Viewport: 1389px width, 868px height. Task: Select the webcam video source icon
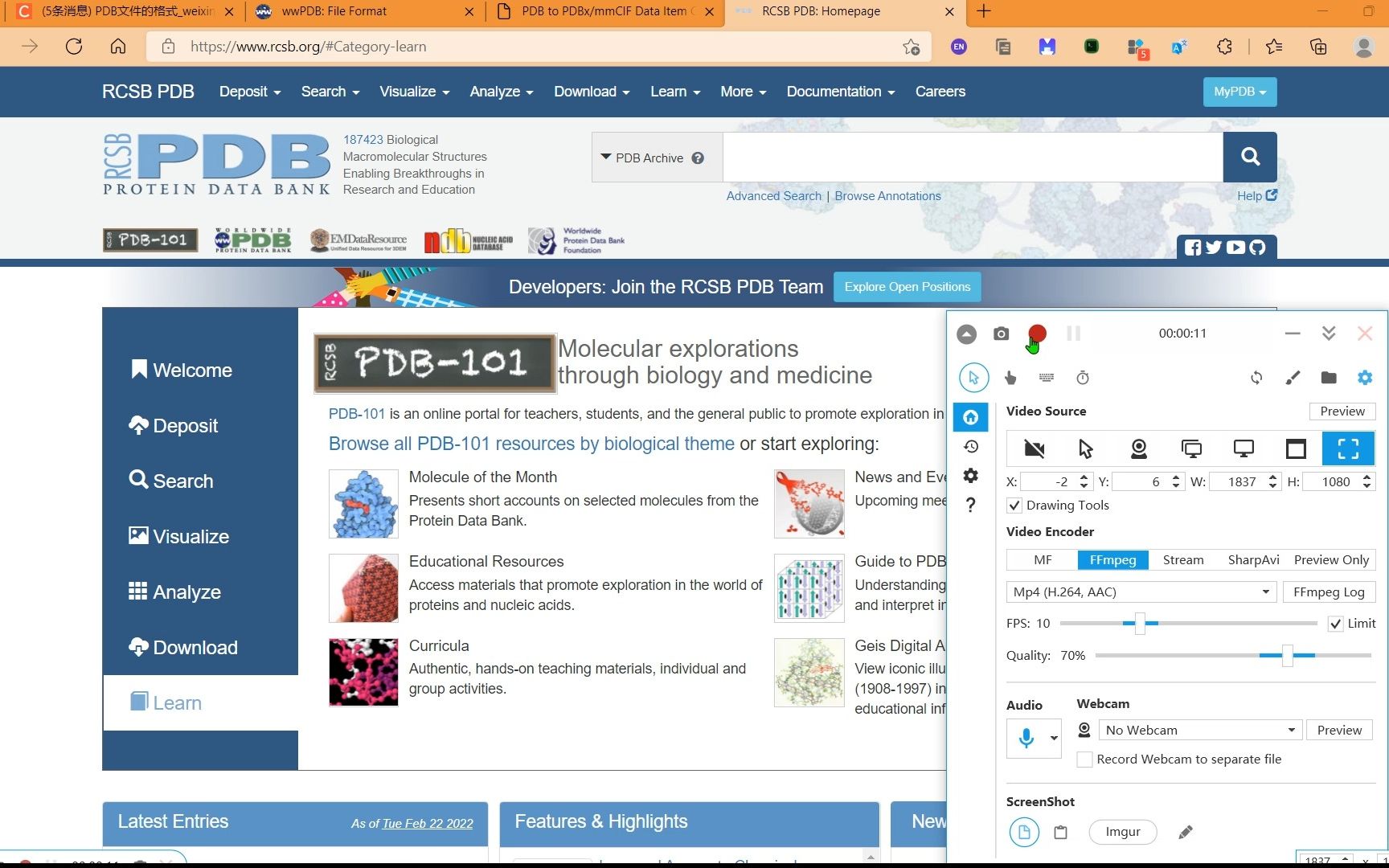1139,448
